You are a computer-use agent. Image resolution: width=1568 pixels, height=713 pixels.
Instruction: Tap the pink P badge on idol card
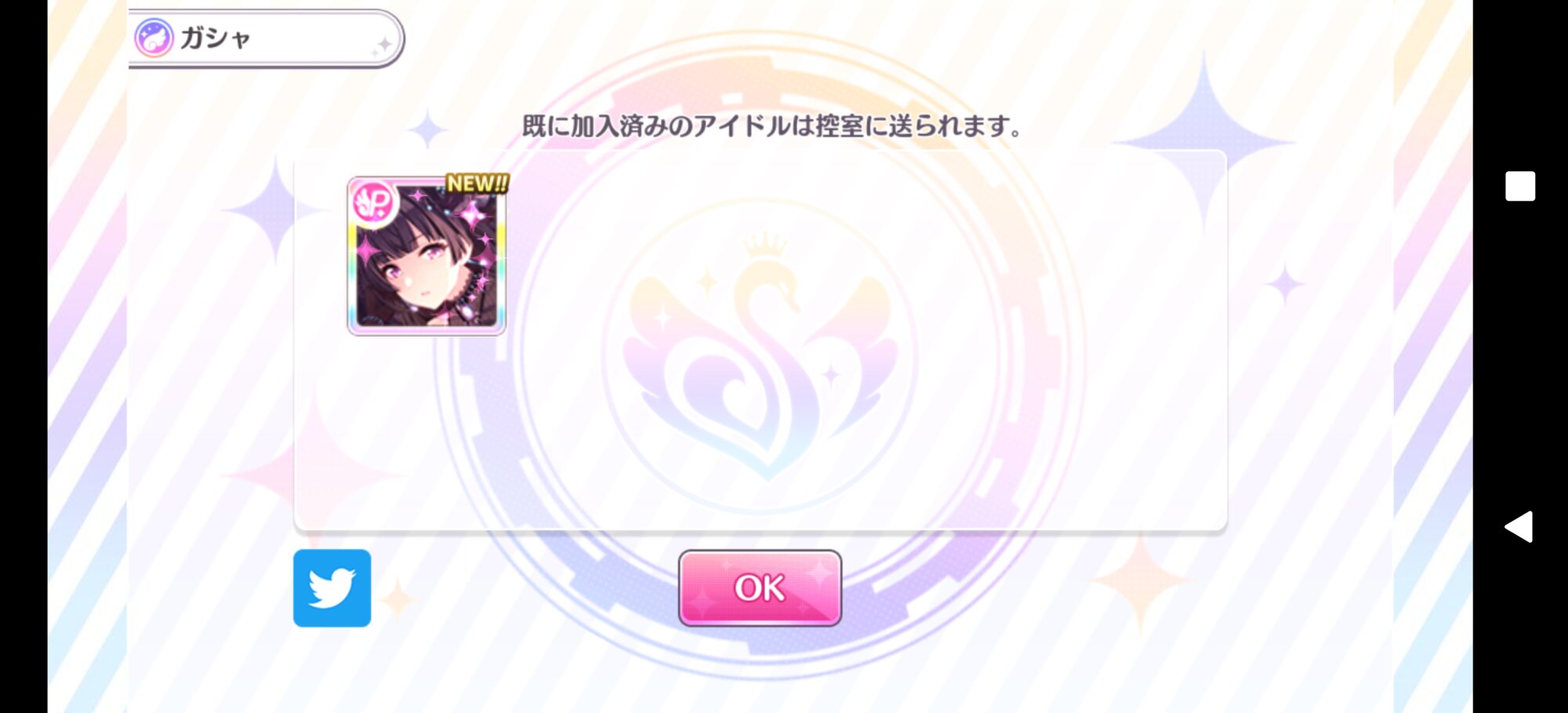[374, 203]
